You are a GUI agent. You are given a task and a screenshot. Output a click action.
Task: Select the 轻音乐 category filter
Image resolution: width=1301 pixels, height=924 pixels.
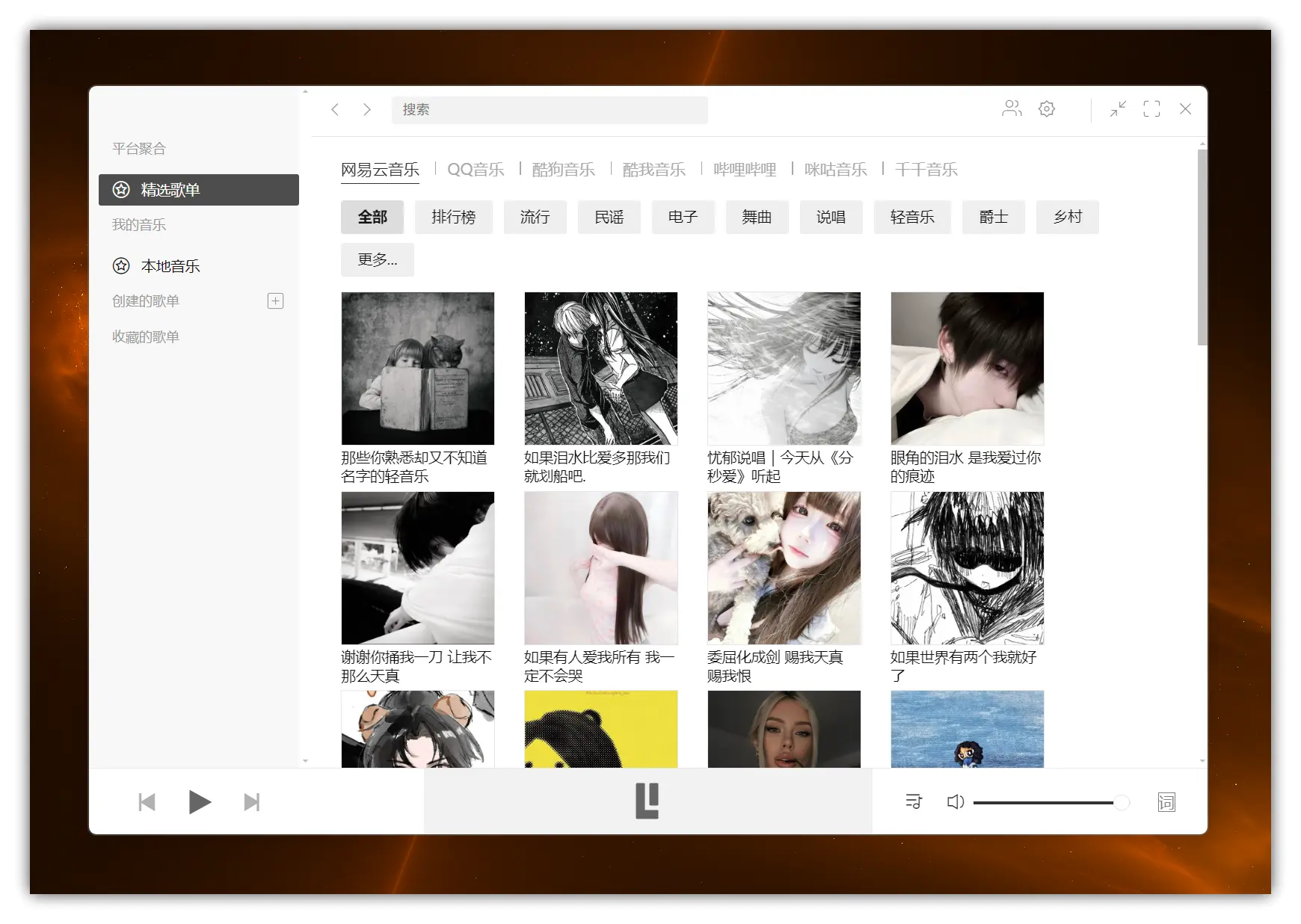913,217
